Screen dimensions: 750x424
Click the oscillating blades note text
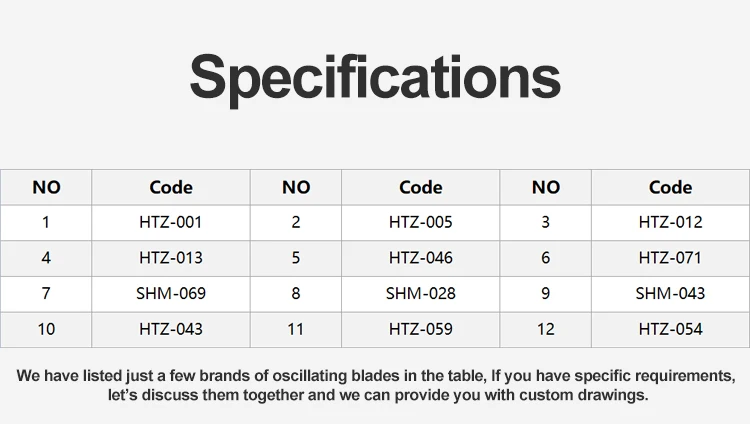(x=375, y=385)
